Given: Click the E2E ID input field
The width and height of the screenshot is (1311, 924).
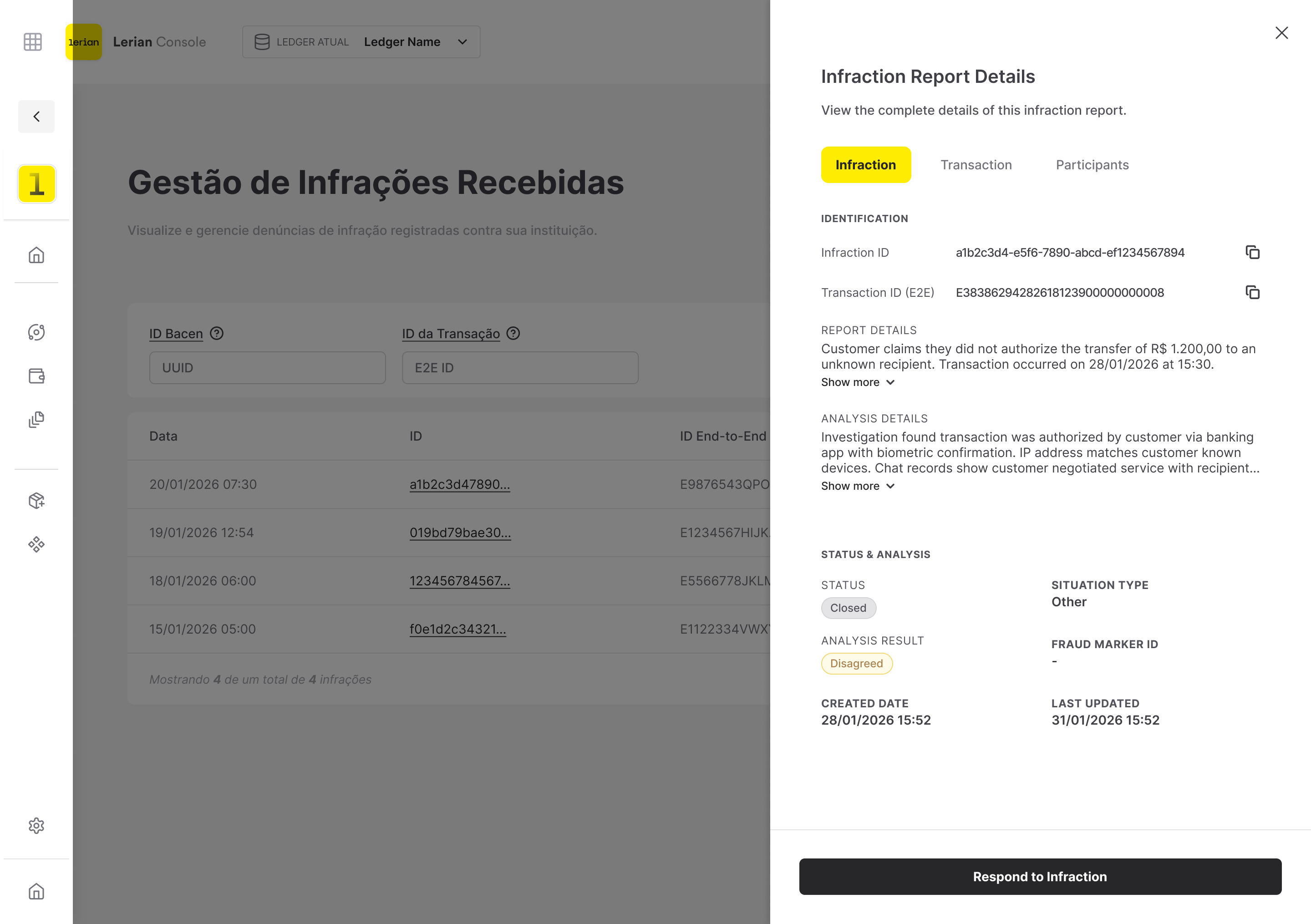Looking at the screenshot, I should pos(520,368).
